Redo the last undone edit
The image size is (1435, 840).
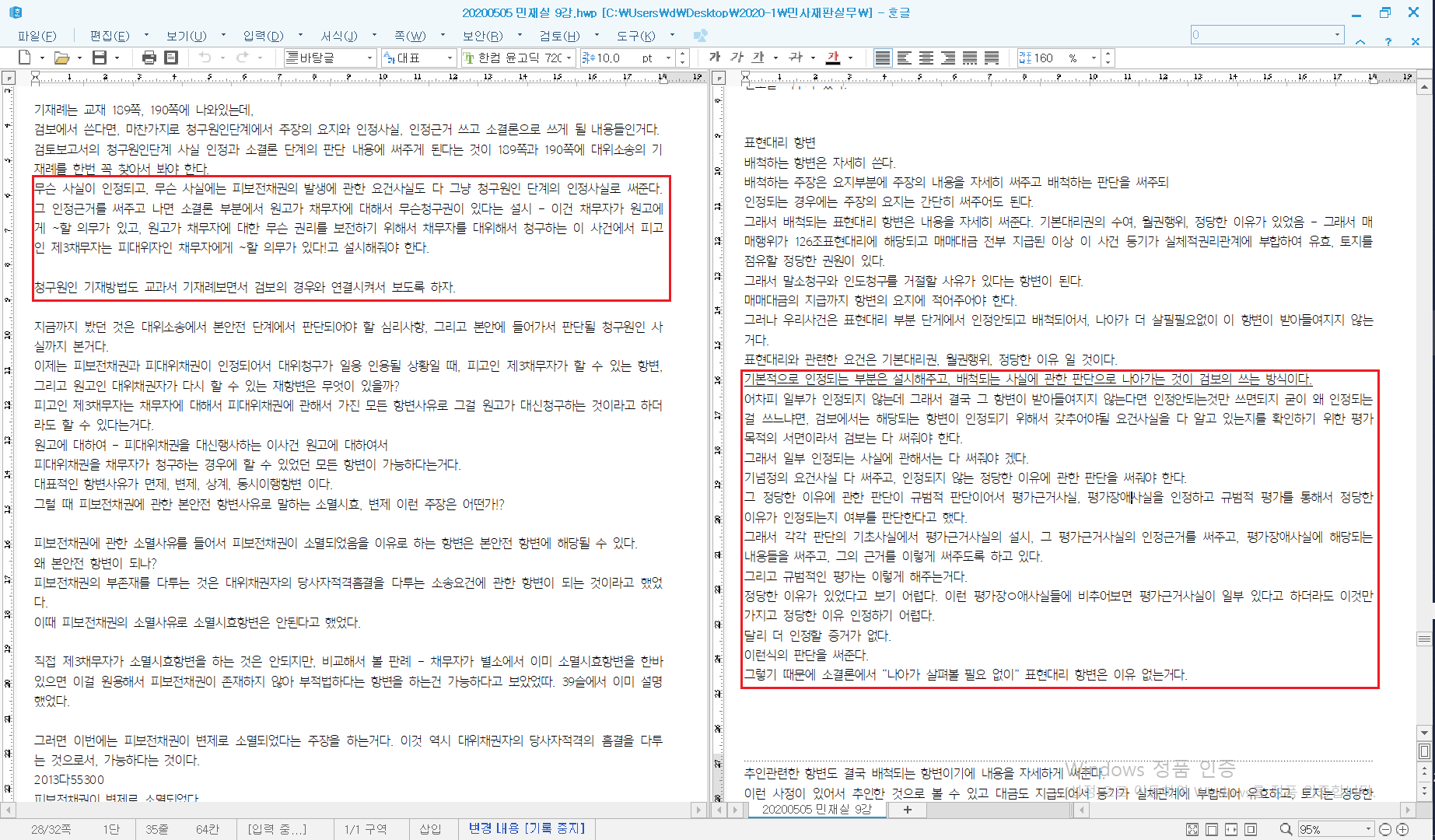(242, 58)
